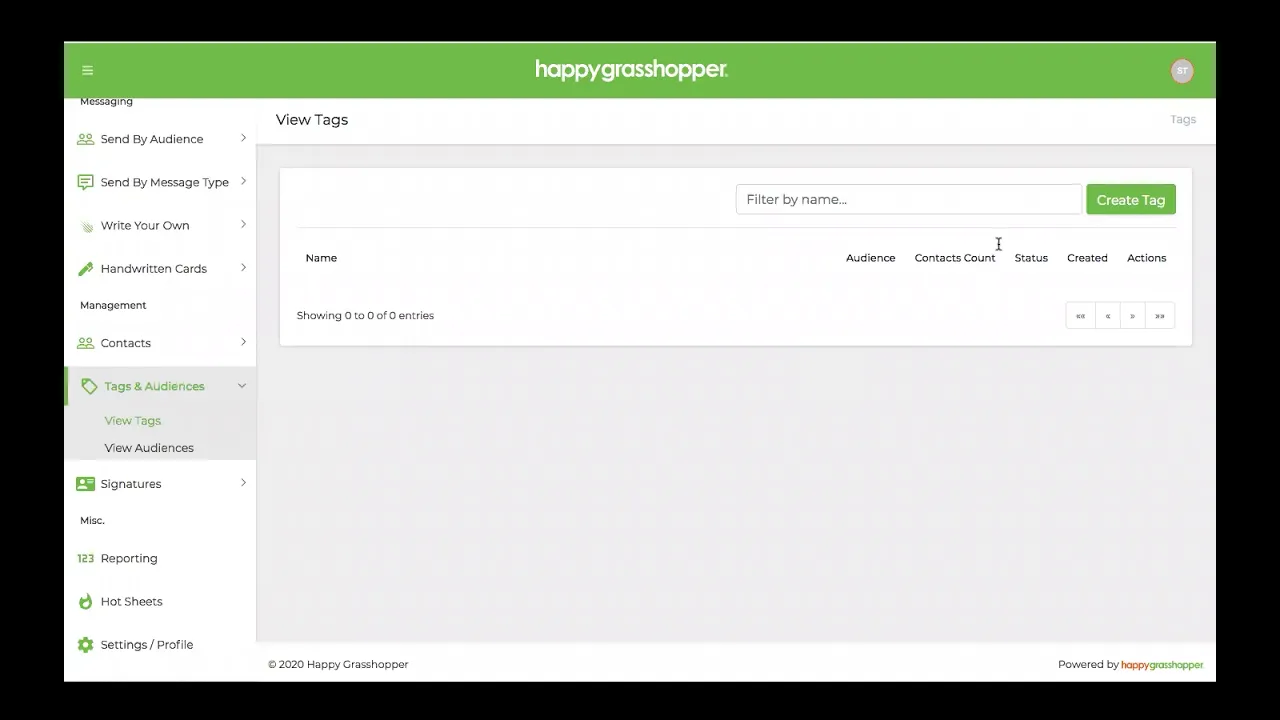The width and height of the screenshot is (1280, 720).
Task: Click the Filter by name field
Action: click(909, 199)
